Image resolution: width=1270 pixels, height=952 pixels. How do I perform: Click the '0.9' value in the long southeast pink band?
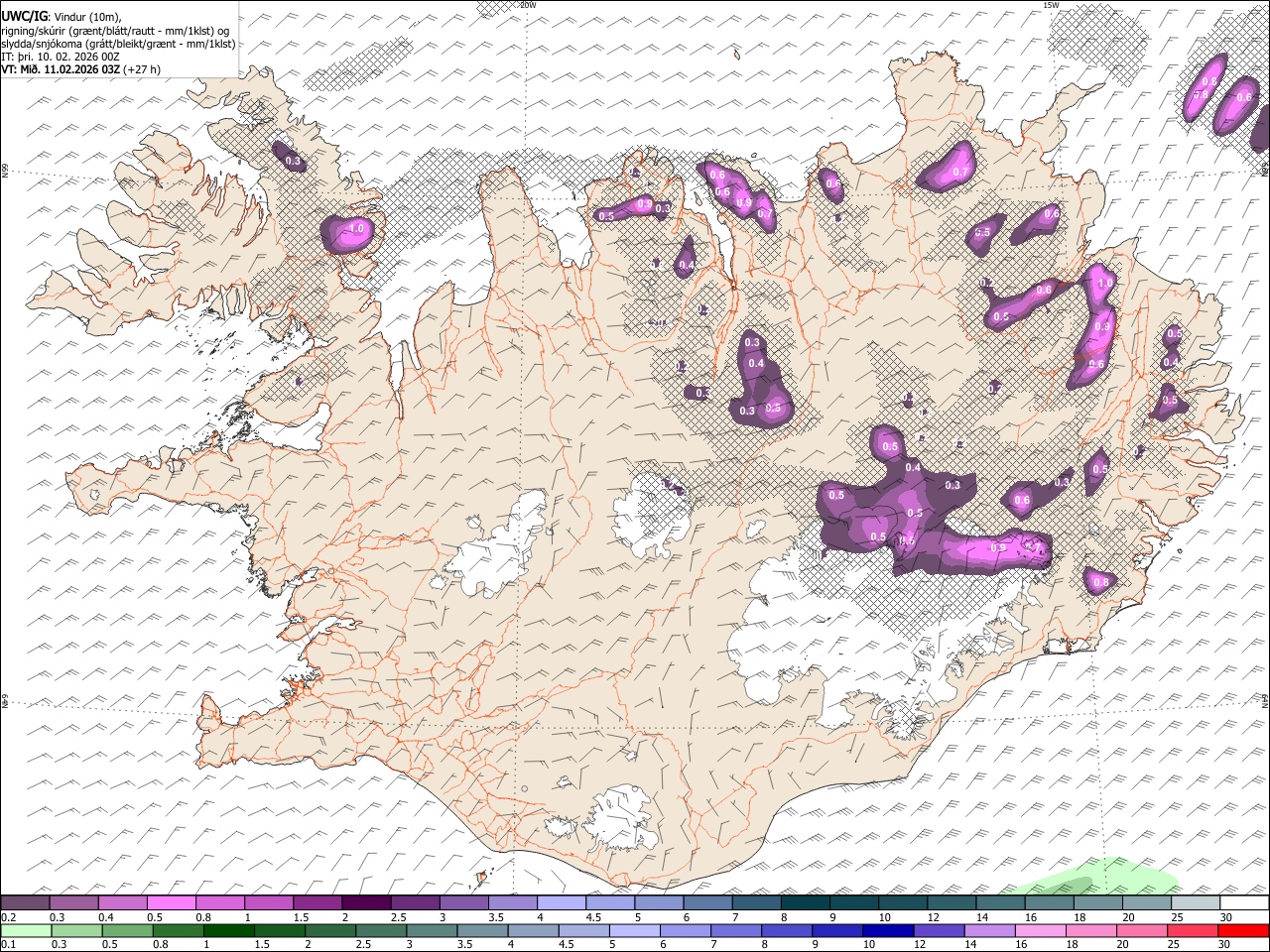tap(999, 547)
